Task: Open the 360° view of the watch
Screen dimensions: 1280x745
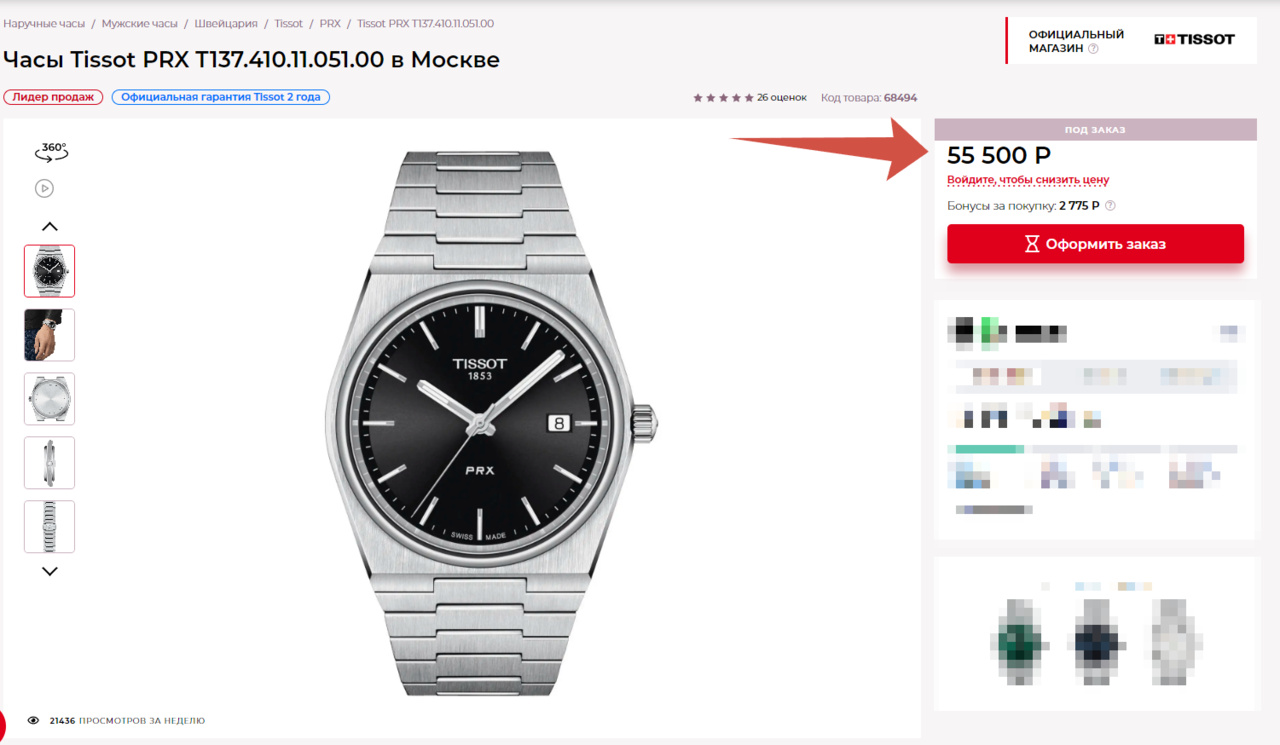Action: click(51, 152)
